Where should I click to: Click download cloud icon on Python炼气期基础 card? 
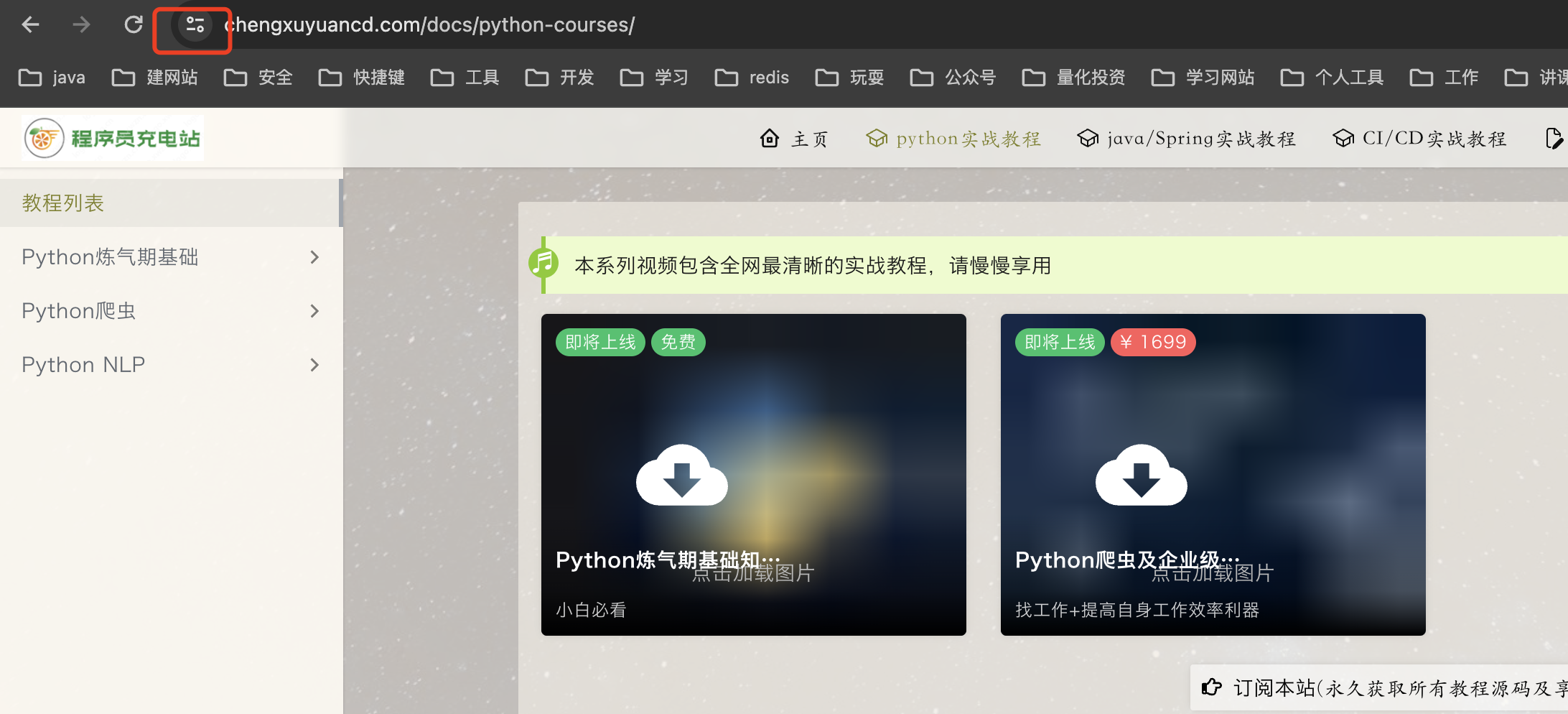(x=681, y=476)
